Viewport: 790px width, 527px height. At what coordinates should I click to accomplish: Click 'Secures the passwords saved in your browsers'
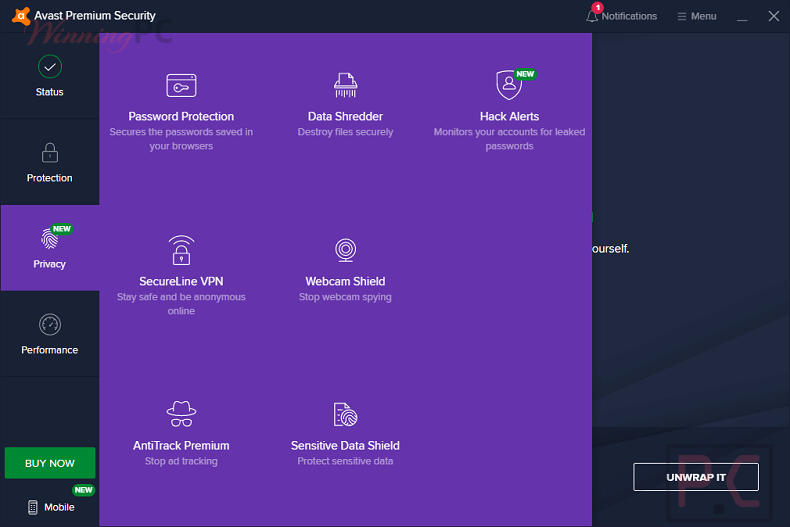pyautogui.click(x=181, y=139)
